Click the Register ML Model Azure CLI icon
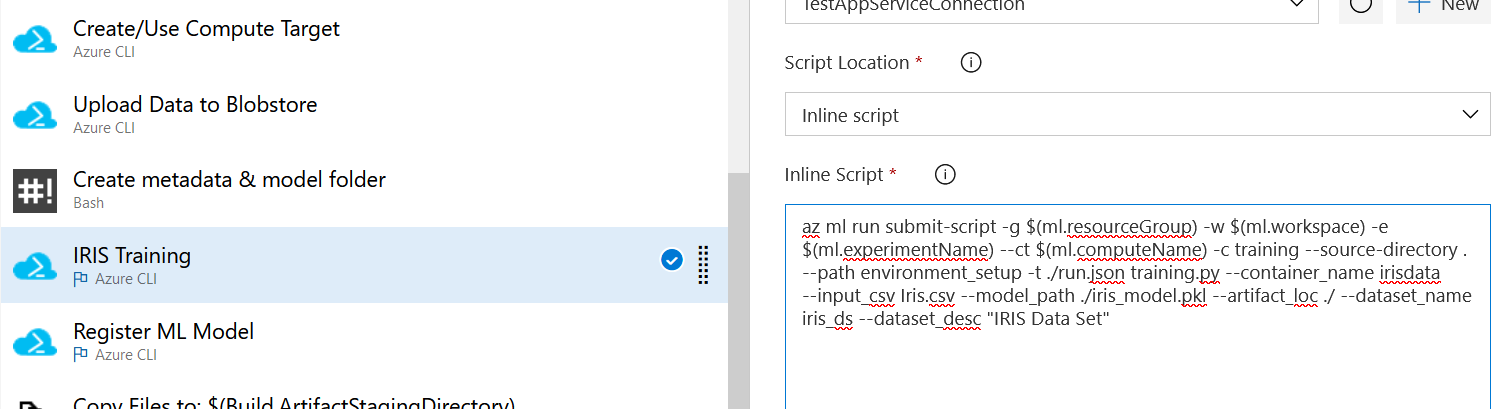The image size is (1491, 409). (x=34, y=341)
